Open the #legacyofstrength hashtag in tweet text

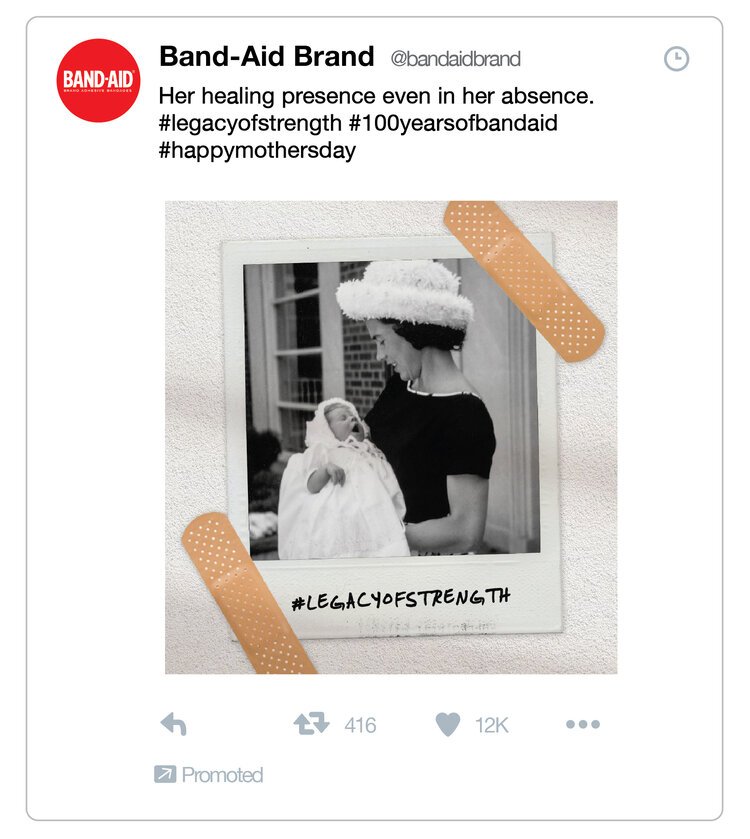[x=250, y=123]
